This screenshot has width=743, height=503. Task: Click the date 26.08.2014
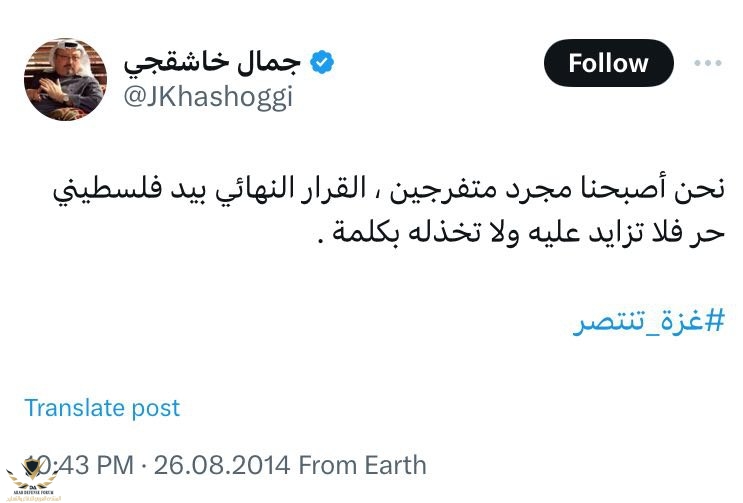(222, 465)
